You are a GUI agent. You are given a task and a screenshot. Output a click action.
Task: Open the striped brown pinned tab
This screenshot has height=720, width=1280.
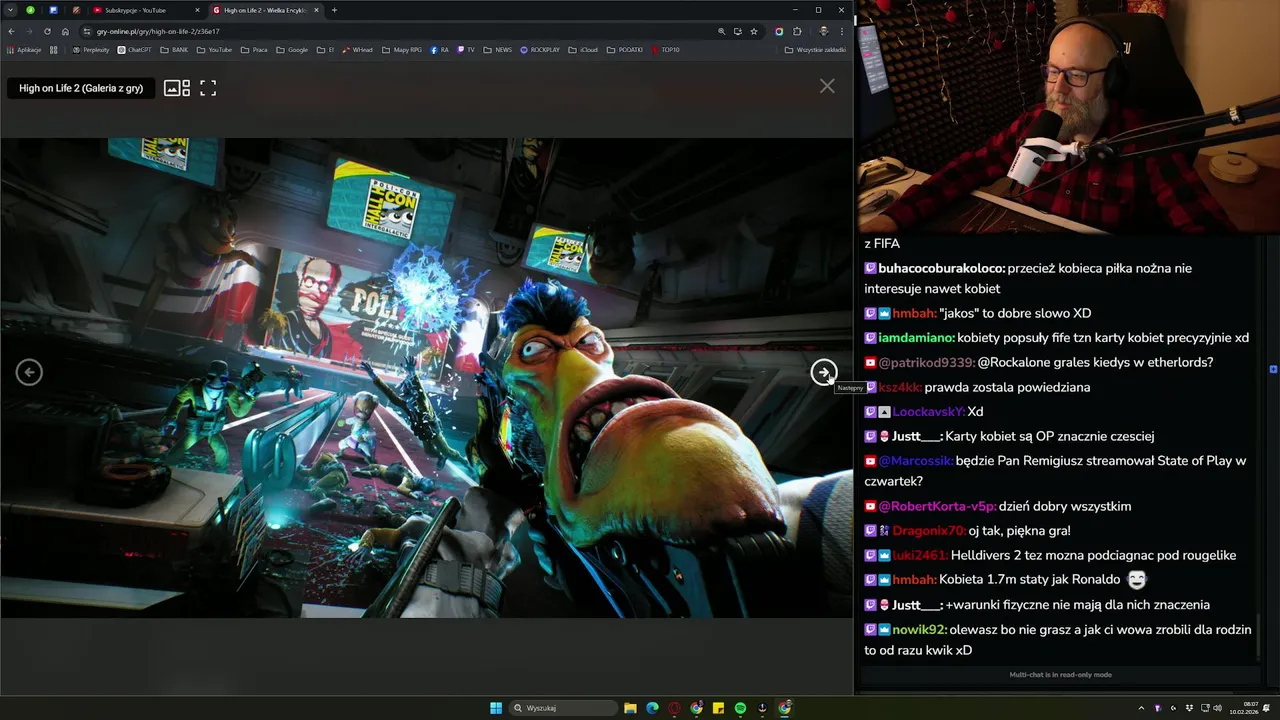[76, 10]
